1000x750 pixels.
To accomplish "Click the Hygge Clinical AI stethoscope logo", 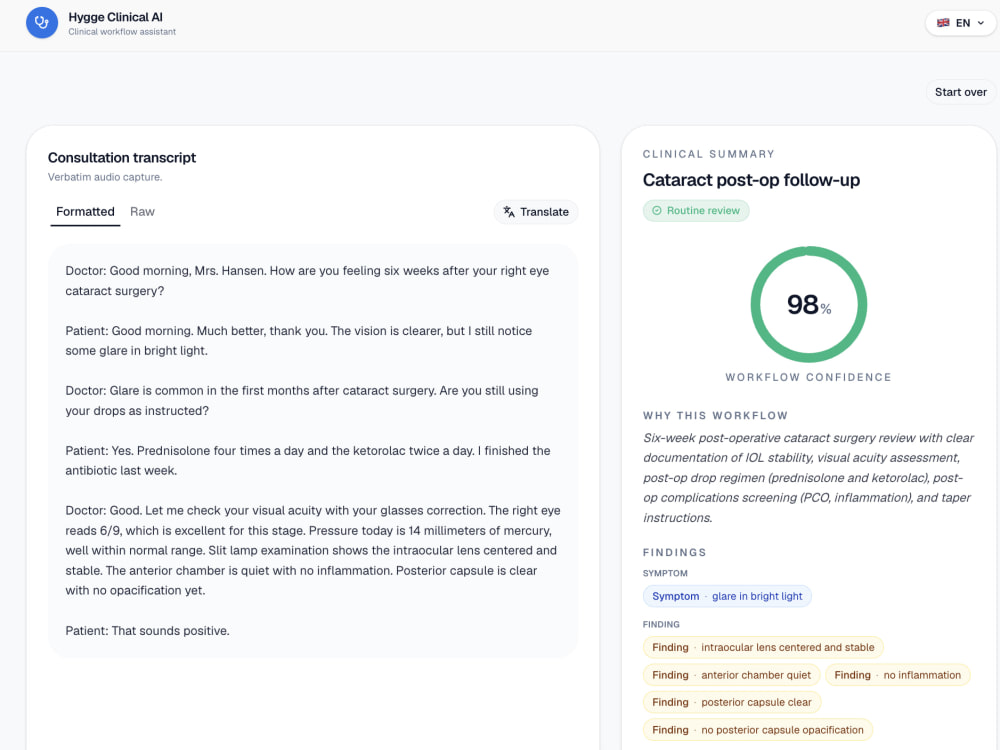I will [41, 23].
